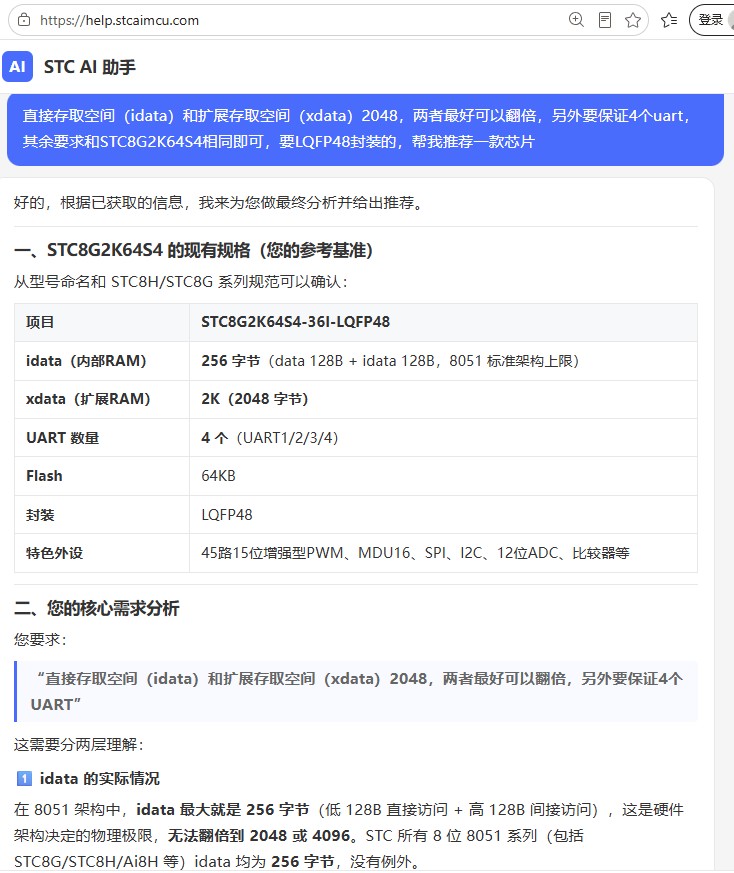This screenshot has width=734, height=873.
Task: Click the blue AI logo icon
Action: click(x=17, y=67)
